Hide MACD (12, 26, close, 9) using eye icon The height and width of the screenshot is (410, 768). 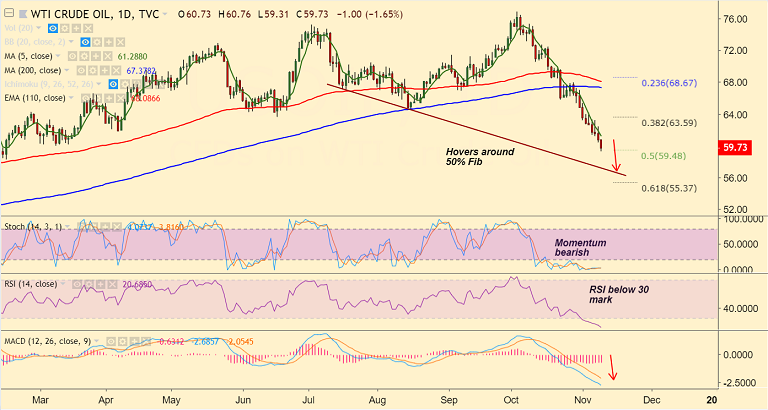pos(111,341)
